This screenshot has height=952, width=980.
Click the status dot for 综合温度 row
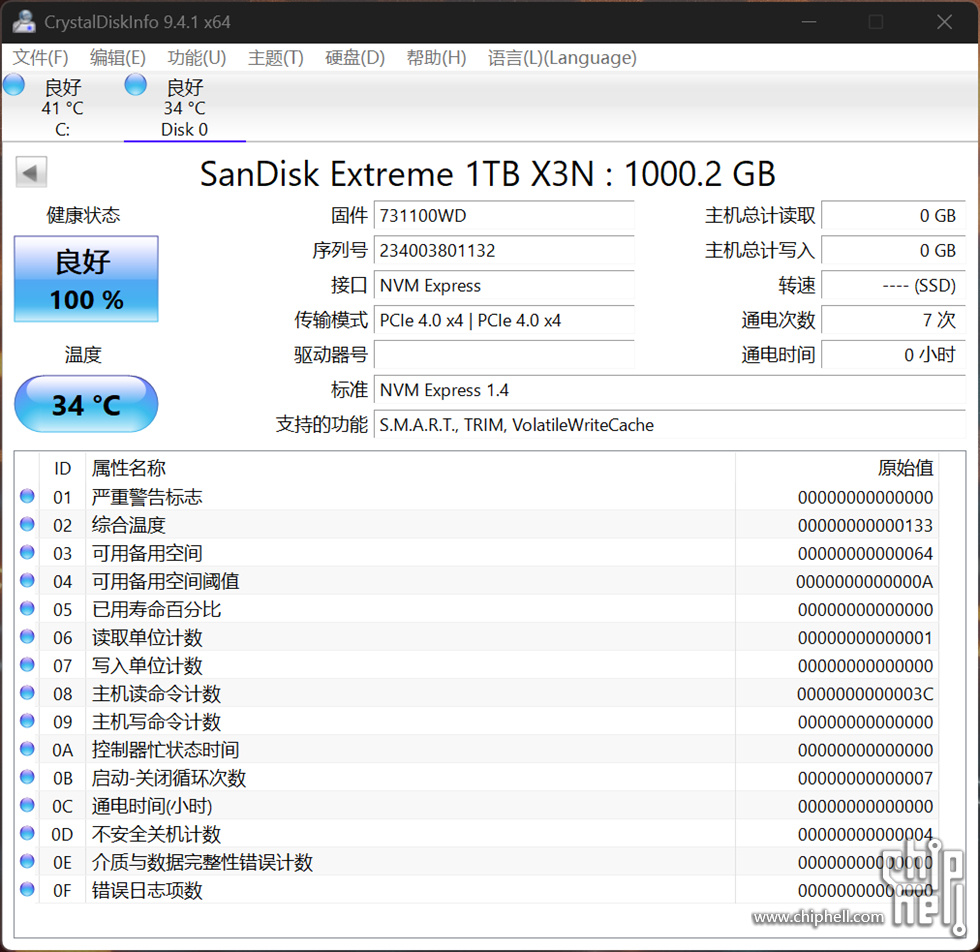point(27,524)
